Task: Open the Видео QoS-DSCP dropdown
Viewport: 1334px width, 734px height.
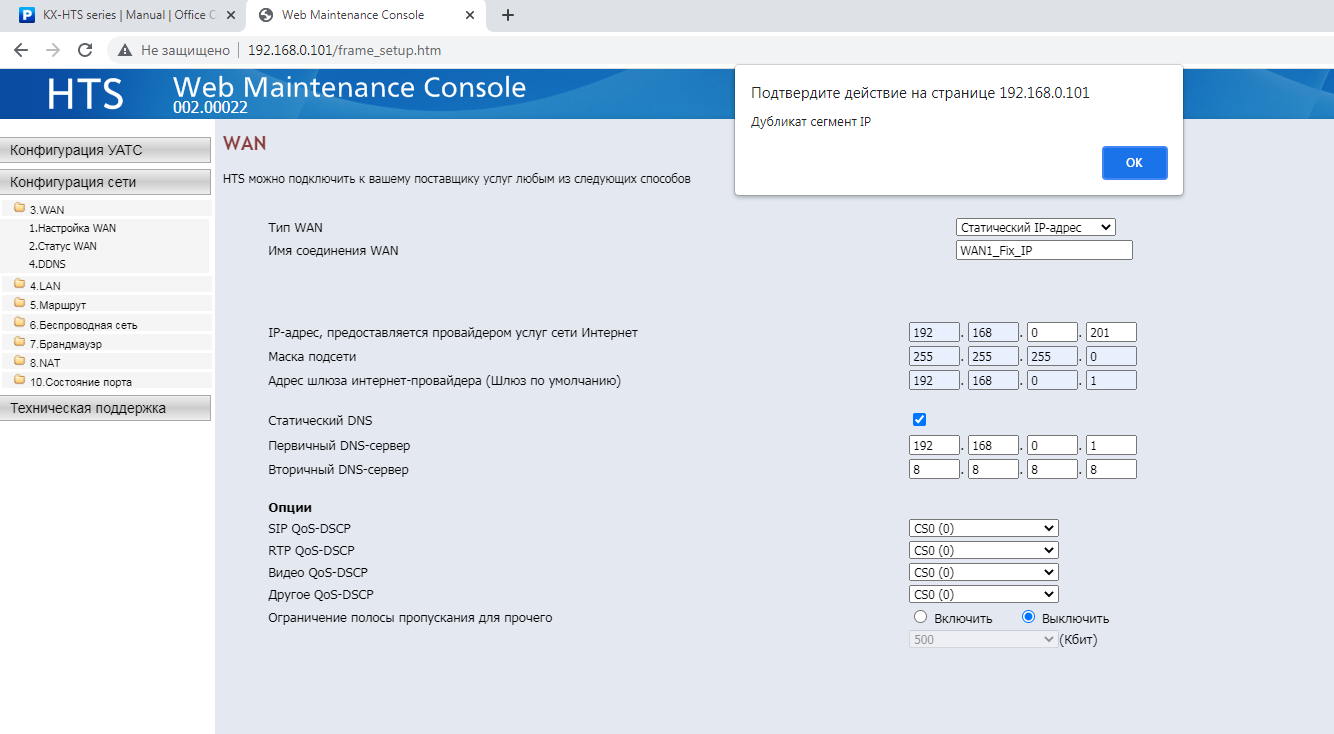Action: pyautogui.click(x=984, y=572)
